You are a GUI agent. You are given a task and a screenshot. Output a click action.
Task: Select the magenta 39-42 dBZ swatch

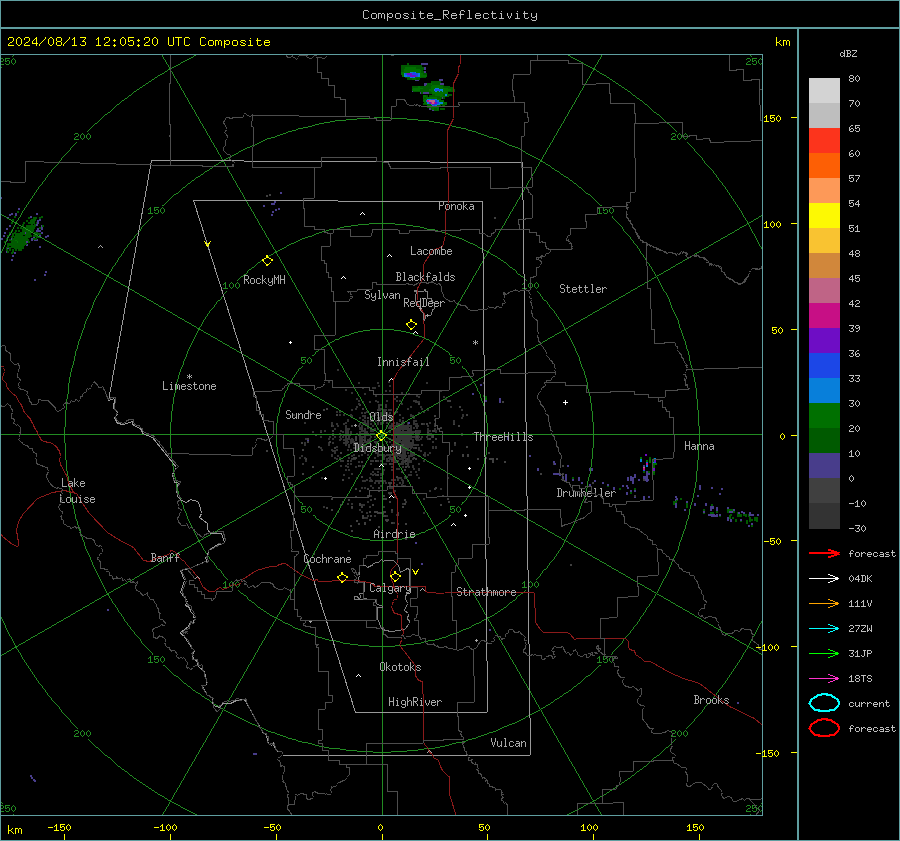click(824, 316)
